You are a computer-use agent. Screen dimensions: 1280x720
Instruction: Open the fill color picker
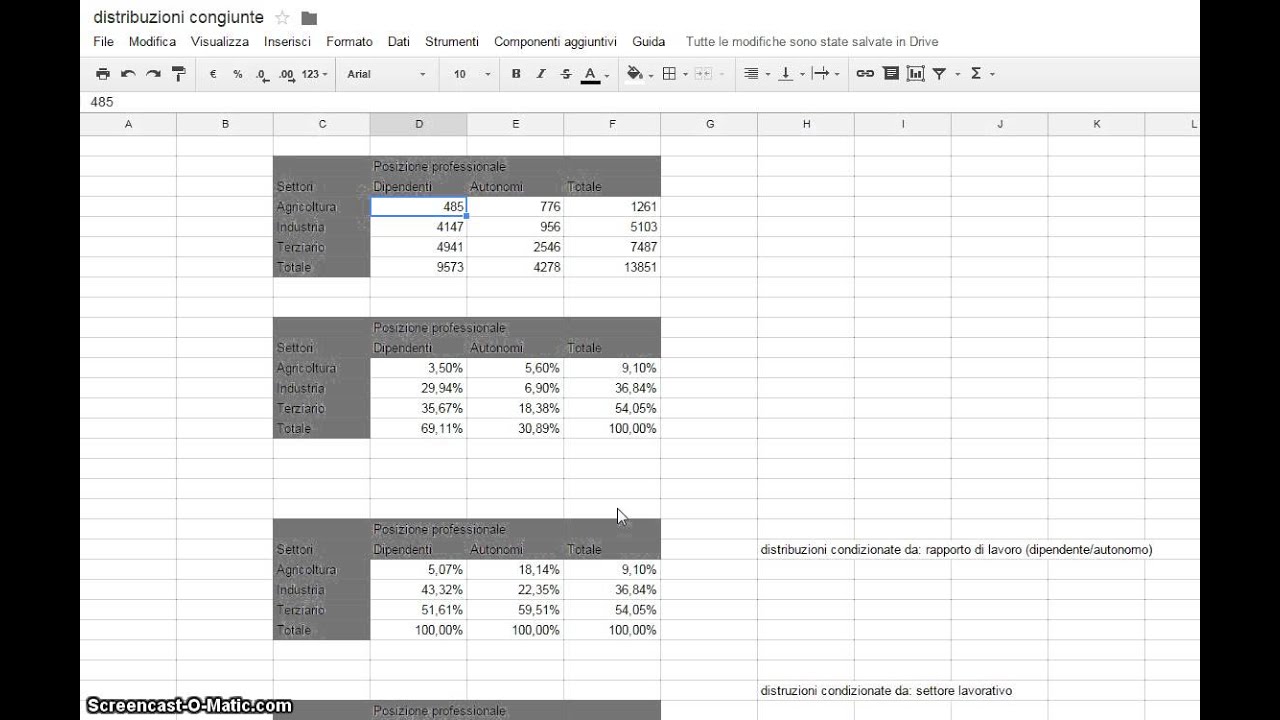coord(639,74)
